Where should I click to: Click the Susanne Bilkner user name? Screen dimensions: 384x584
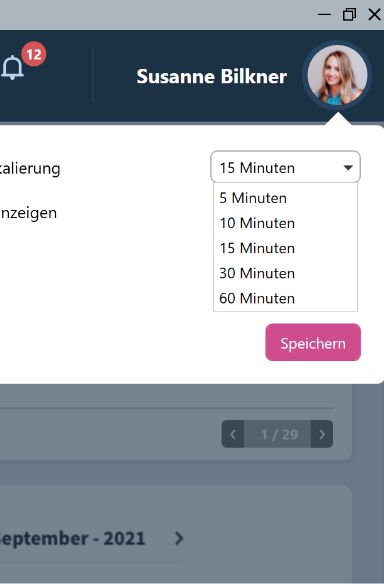(x=212, y=76)
